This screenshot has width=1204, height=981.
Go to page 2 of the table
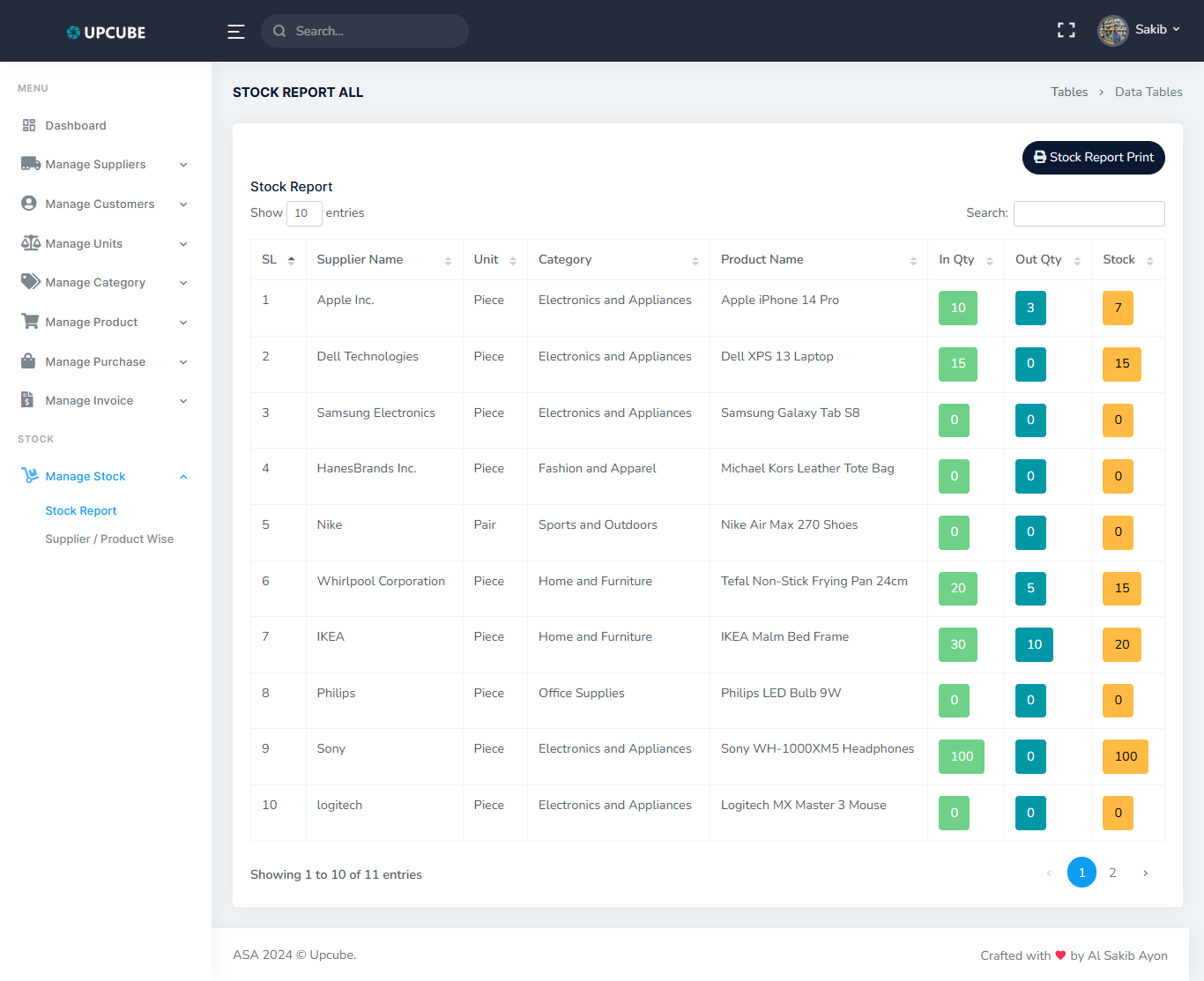[x=1112, y=873]
